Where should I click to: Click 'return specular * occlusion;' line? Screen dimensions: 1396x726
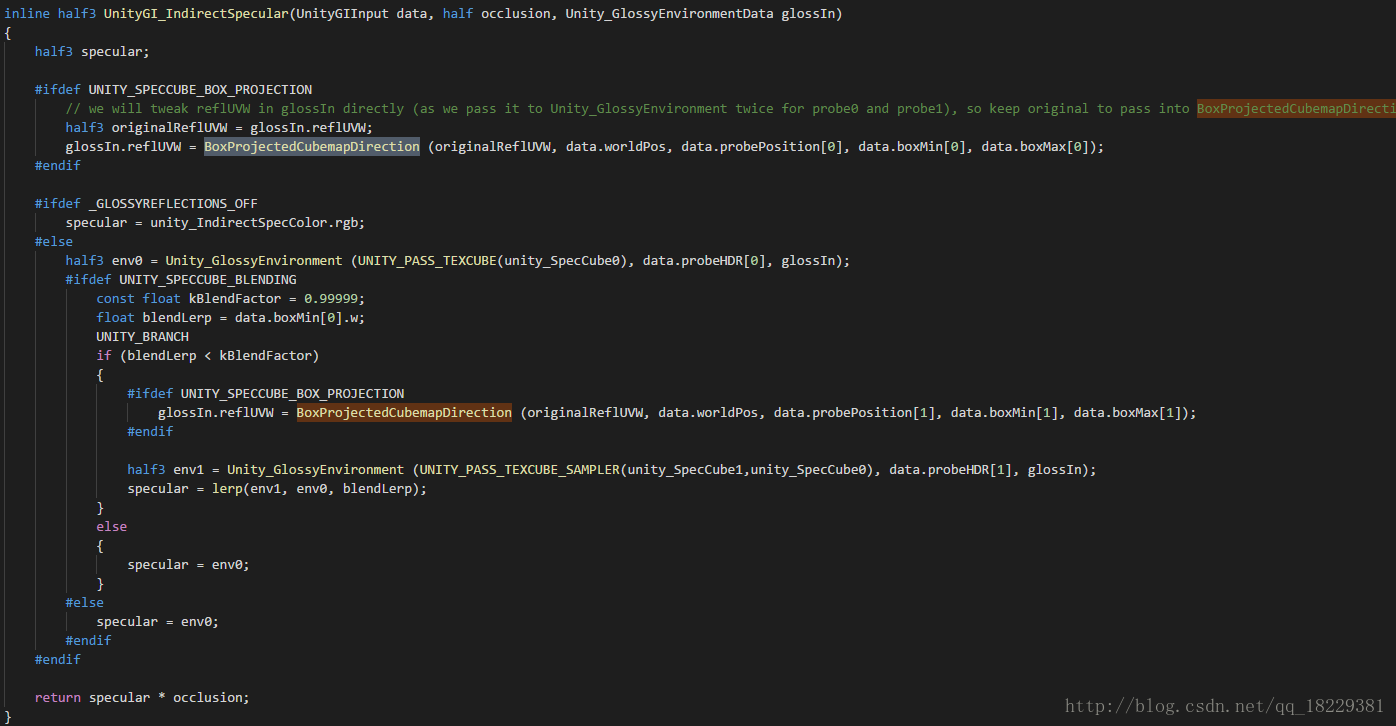coord(142,698)
